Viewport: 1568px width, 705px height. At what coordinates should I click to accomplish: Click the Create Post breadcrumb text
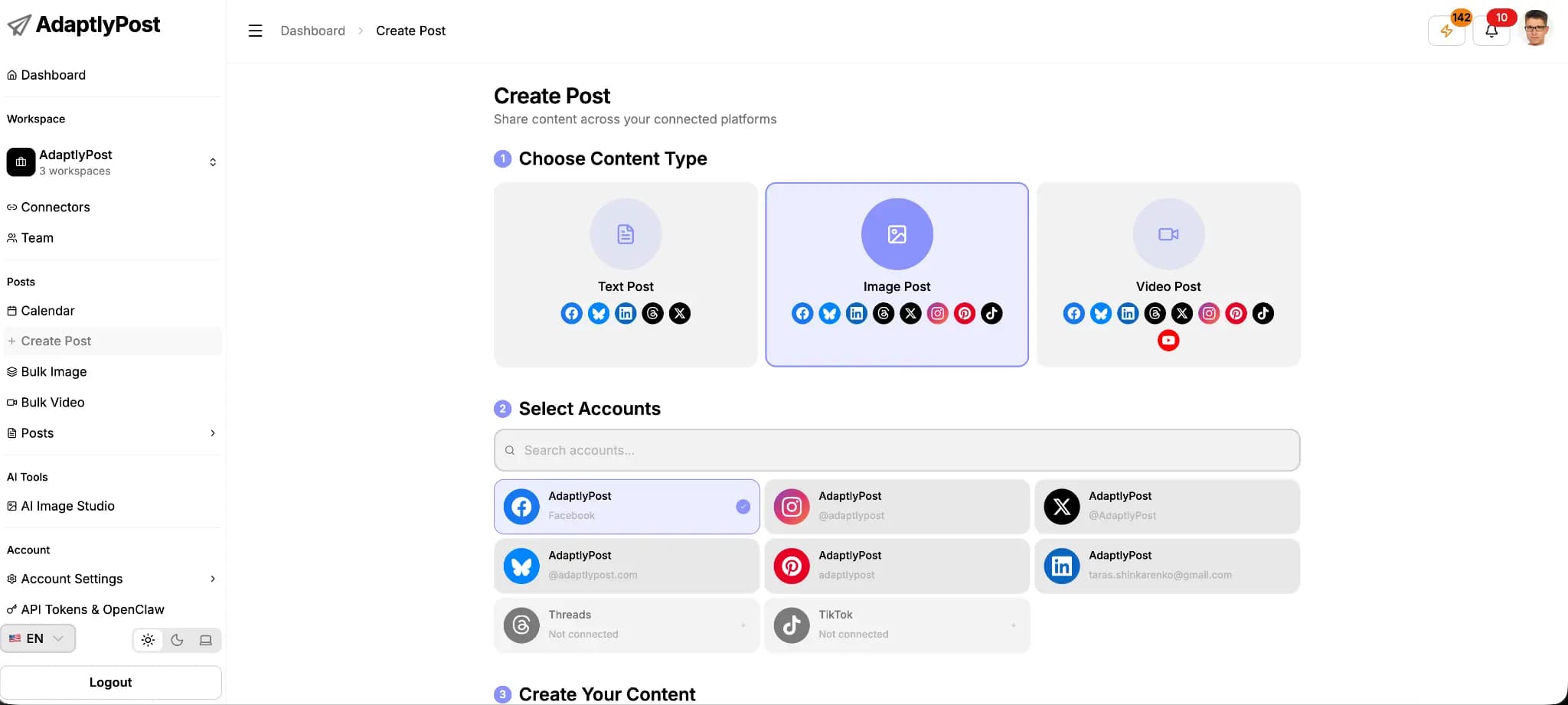pos(410,31)
